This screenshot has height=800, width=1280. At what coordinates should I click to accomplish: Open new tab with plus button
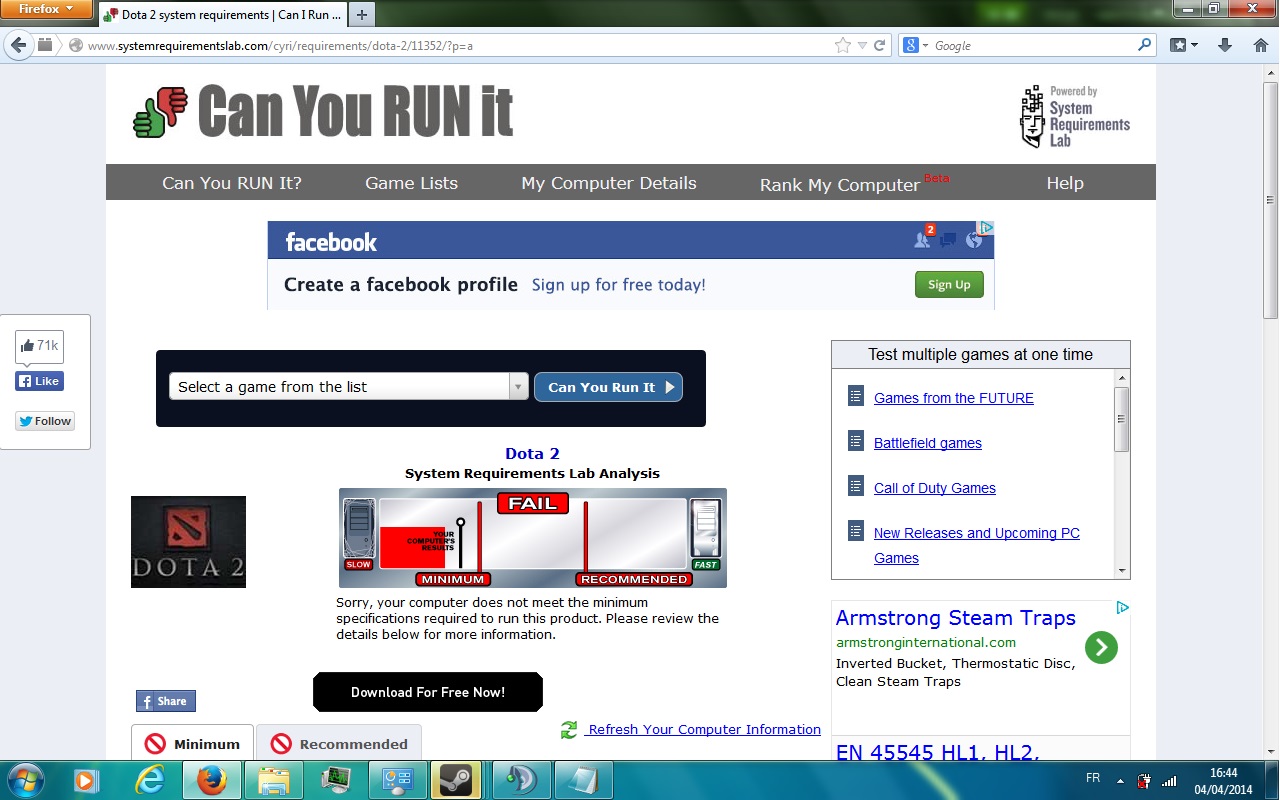(x=362, y=14)
